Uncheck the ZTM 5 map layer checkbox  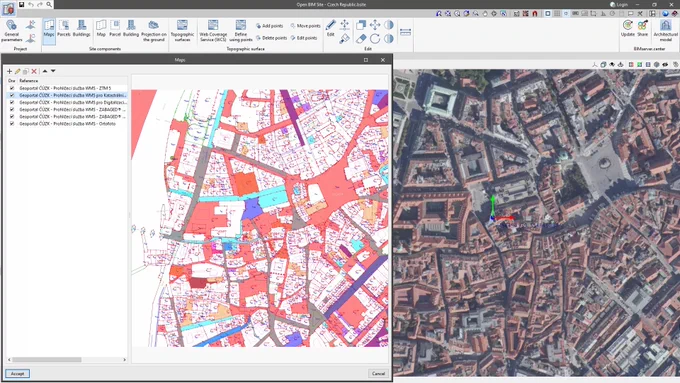(12, 88)
